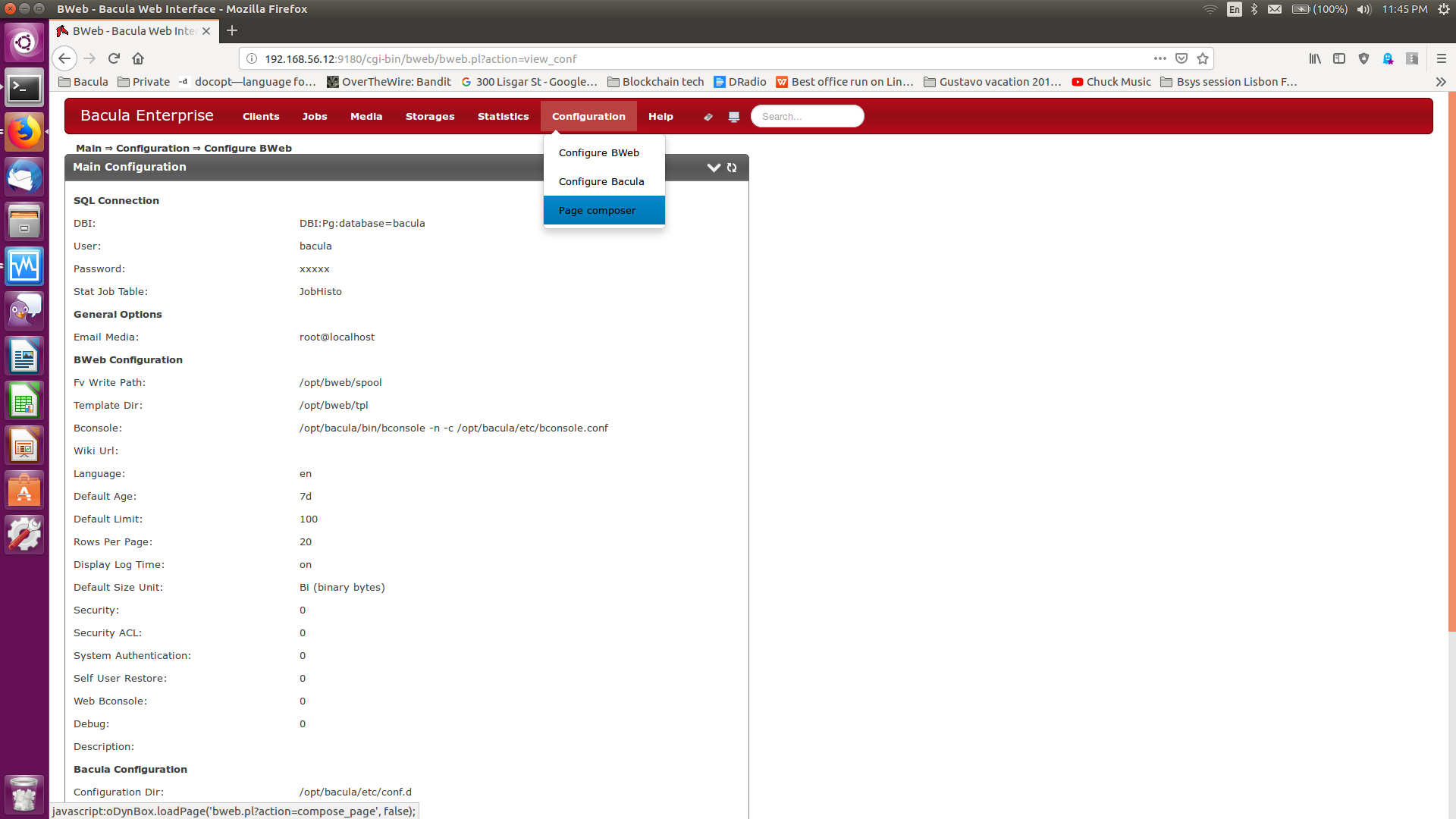
Task: Launch Terminal from the dock
Action: point(24,88)
